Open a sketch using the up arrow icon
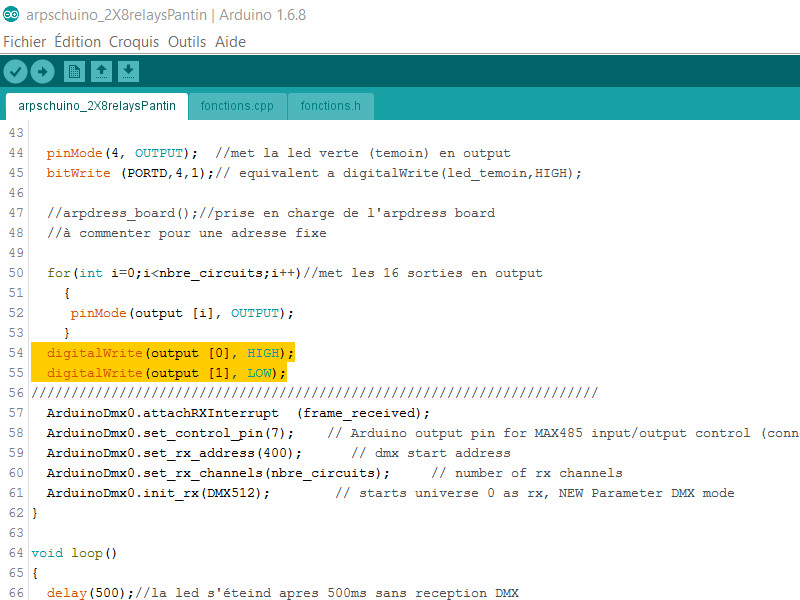 pyautogui.click(x=102, y=71)
